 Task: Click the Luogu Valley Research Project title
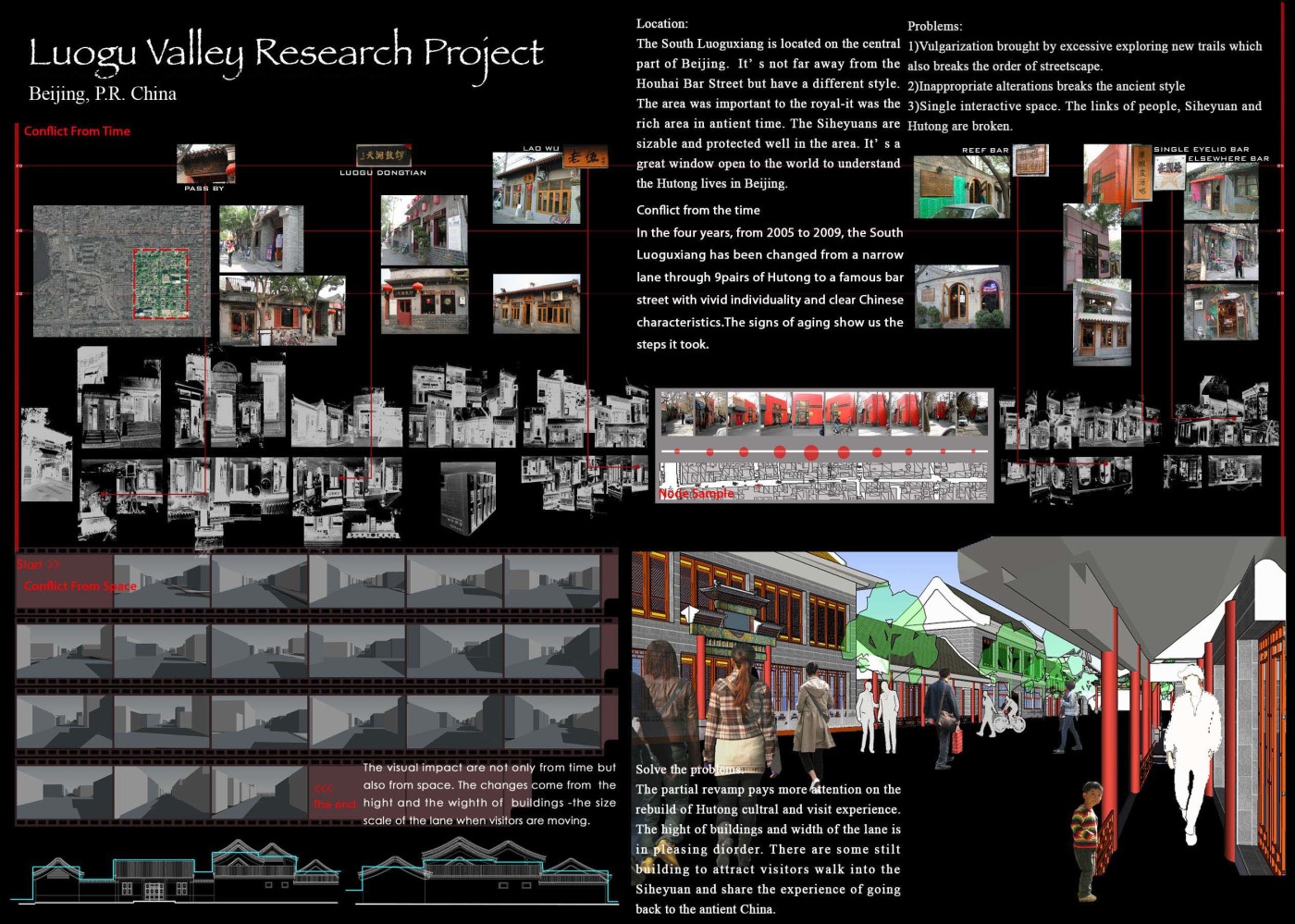tap(286, 54)
